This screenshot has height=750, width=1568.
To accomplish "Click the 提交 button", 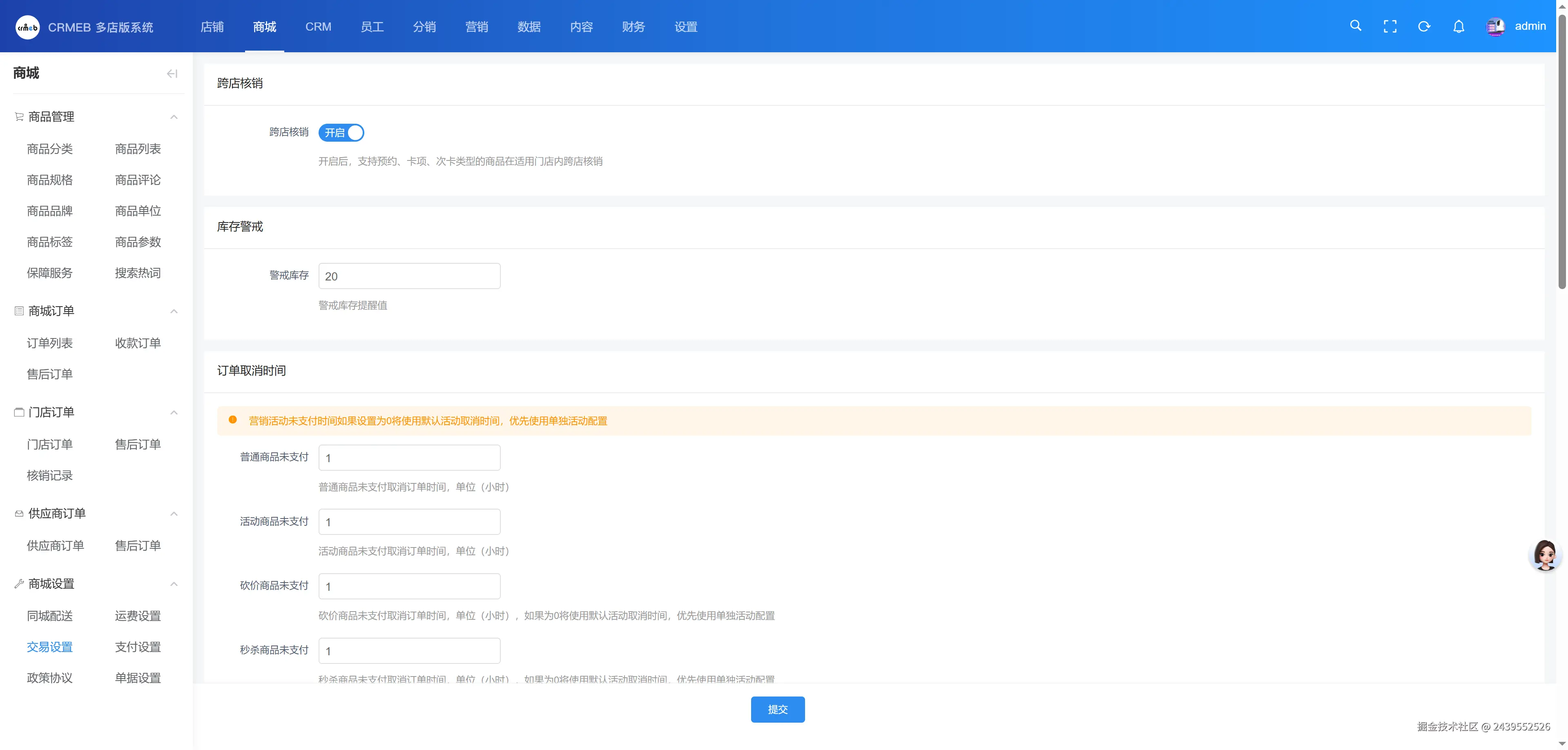I will 777,709.
